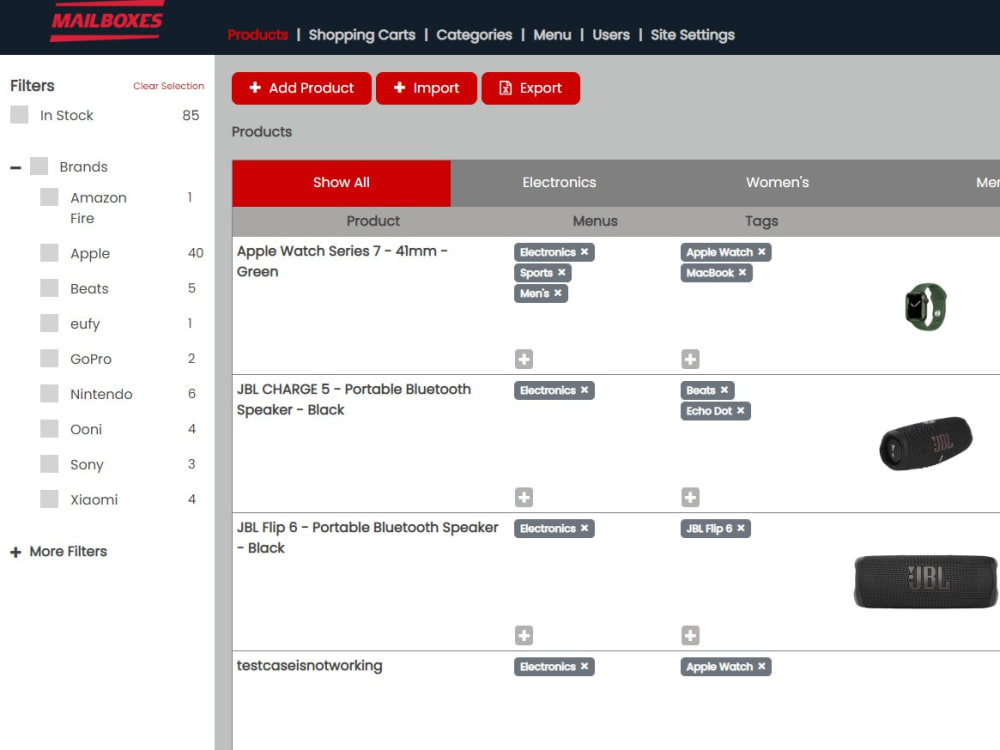Click the Import button
The image size is (1000, 750).
coord(426,88)
